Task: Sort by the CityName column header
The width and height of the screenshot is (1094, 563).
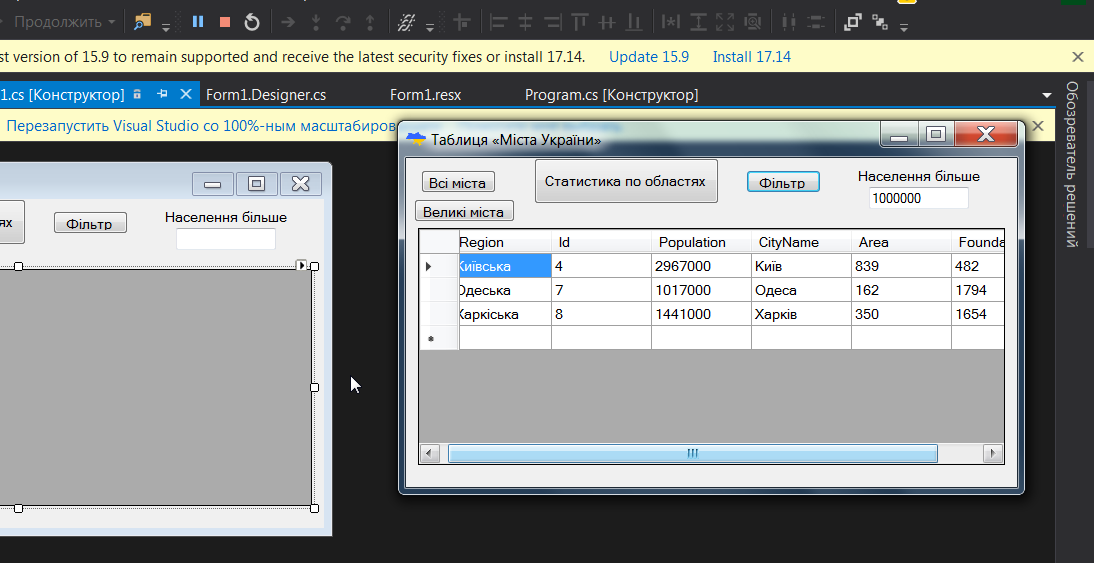Action: coord(801,242)
